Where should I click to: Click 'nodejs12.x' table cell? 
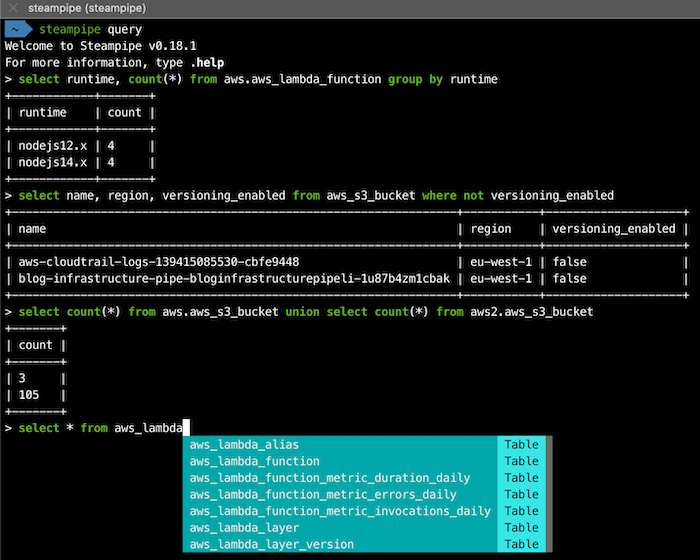tap(53, 146)
